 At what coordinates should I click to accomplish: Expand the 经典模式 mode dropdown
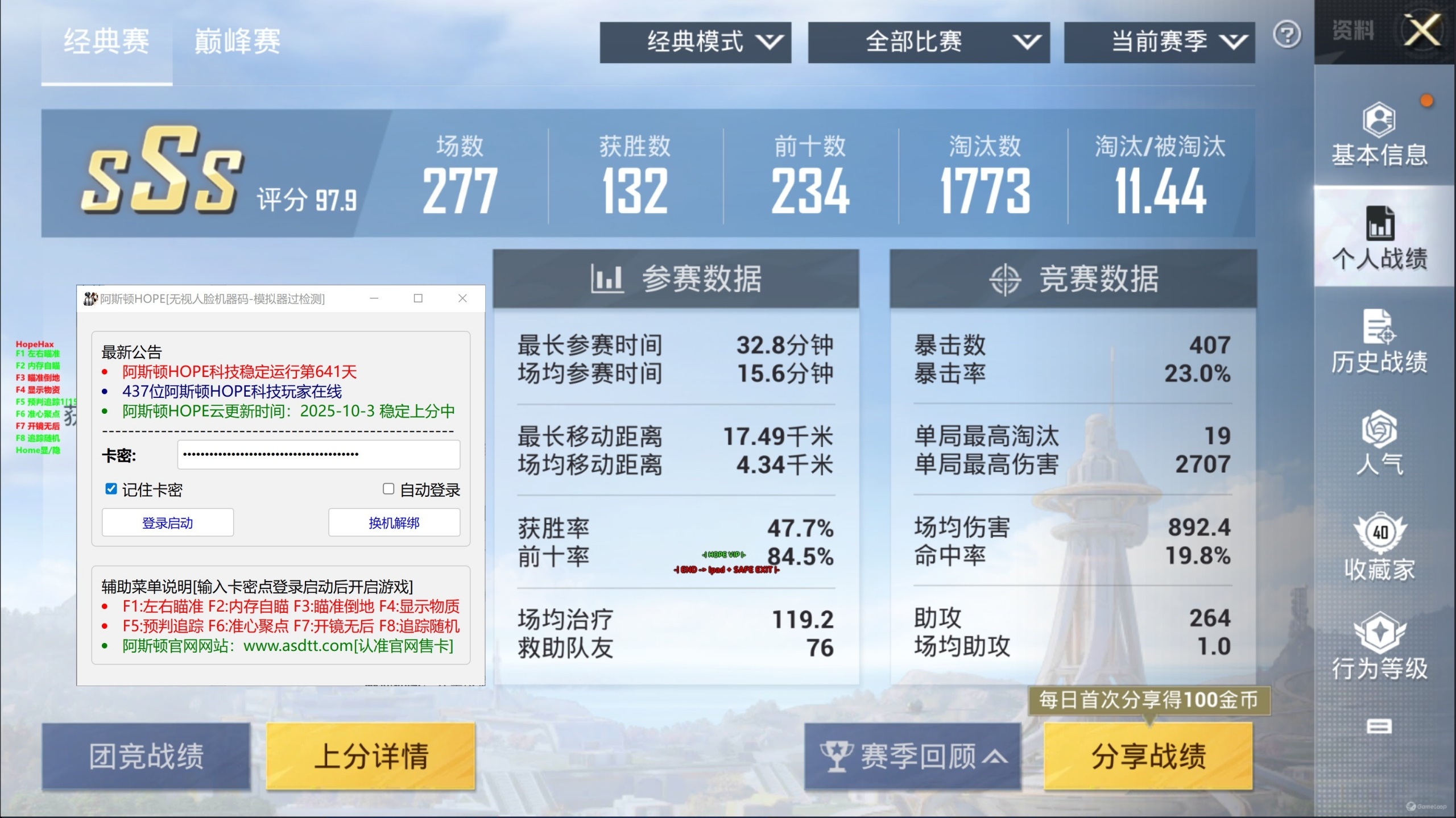(x=695, y=42)
